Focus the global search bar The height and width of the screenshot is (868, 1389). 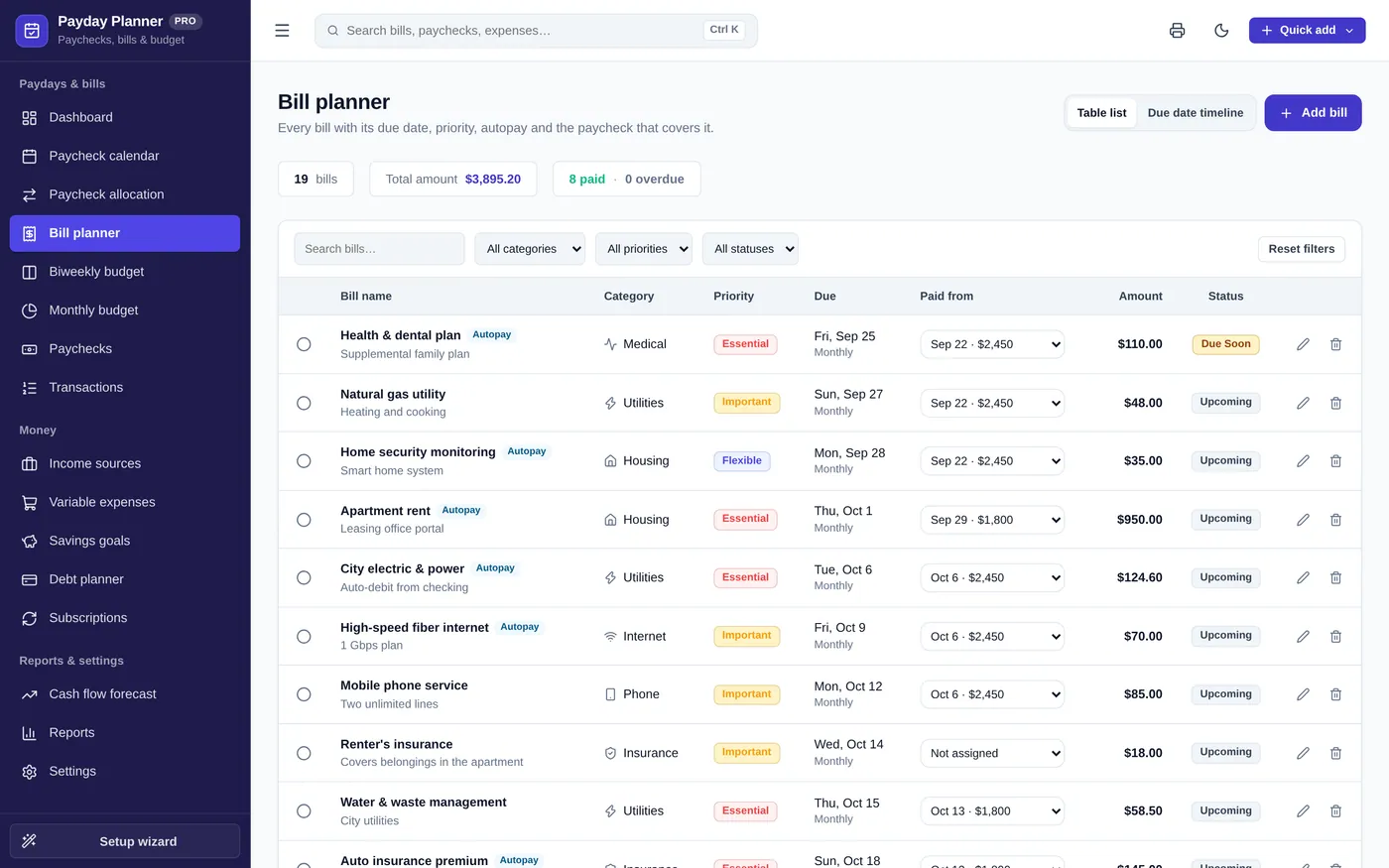point(536,31)
